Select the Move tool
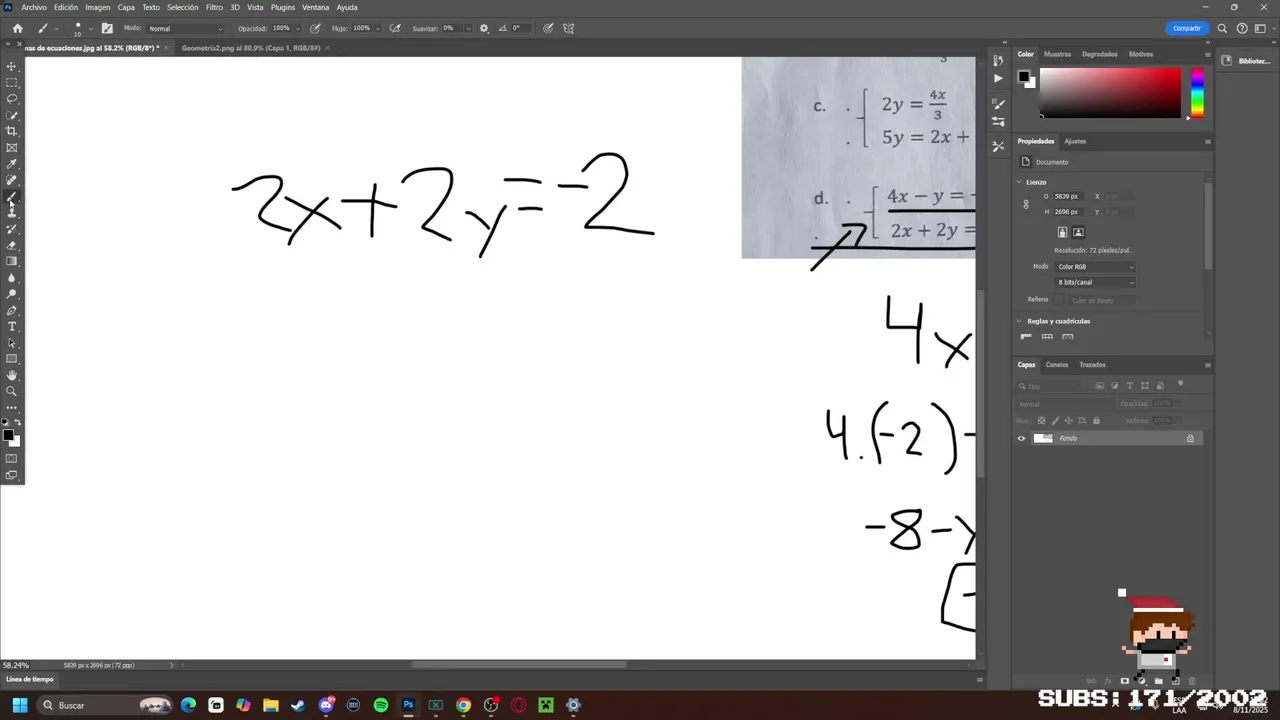This screenshot has height=720, width=1280. point(12,66)
